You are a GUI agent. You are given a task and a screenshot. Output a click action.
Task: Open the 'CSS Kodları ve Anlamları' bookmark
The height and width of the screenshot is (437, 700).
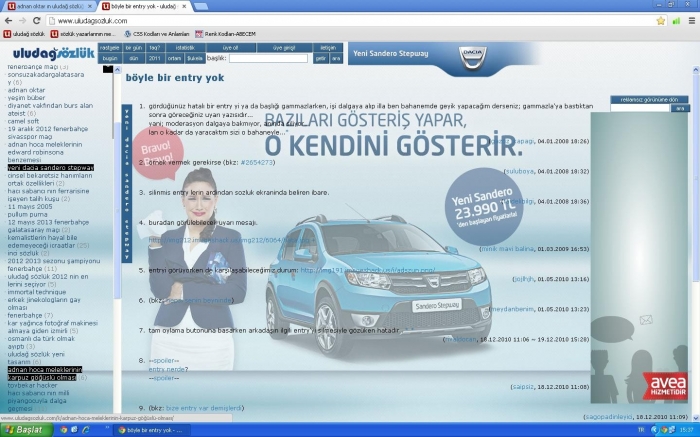157,34
